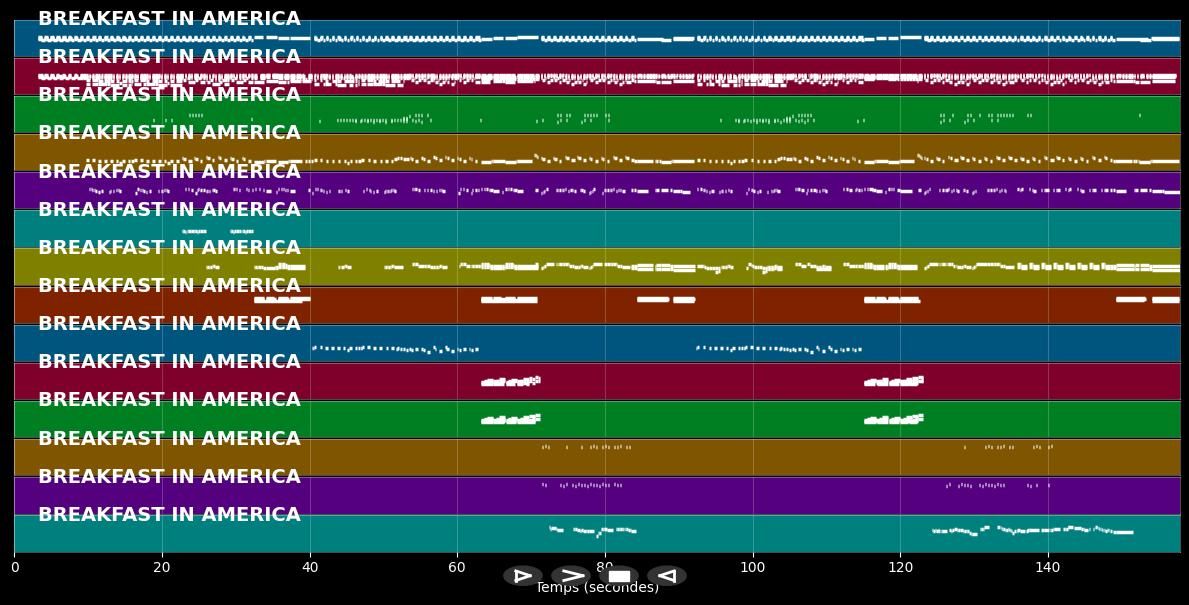Click the 100 tick on the time axis
Screen dimensions: 1189x605
tap(752, 567)
